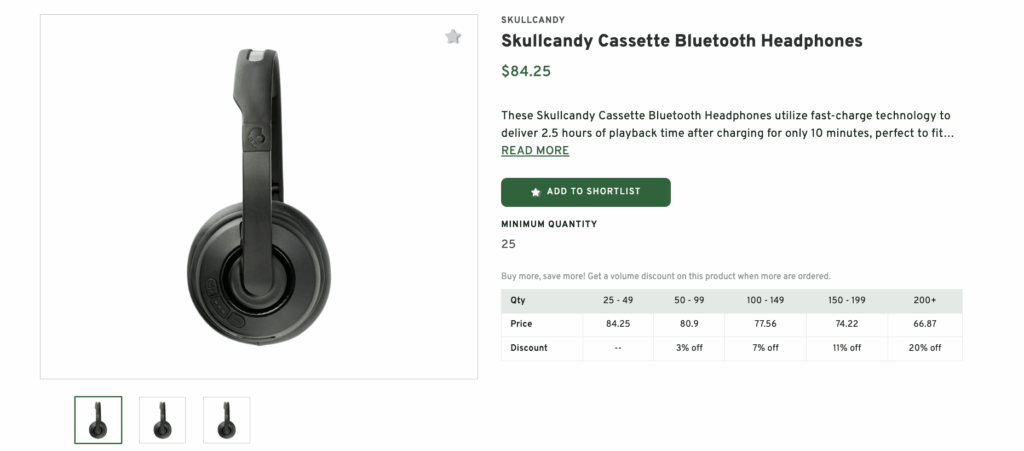
Task: View the third headphone thumbnail image
Action: (226, 420)
